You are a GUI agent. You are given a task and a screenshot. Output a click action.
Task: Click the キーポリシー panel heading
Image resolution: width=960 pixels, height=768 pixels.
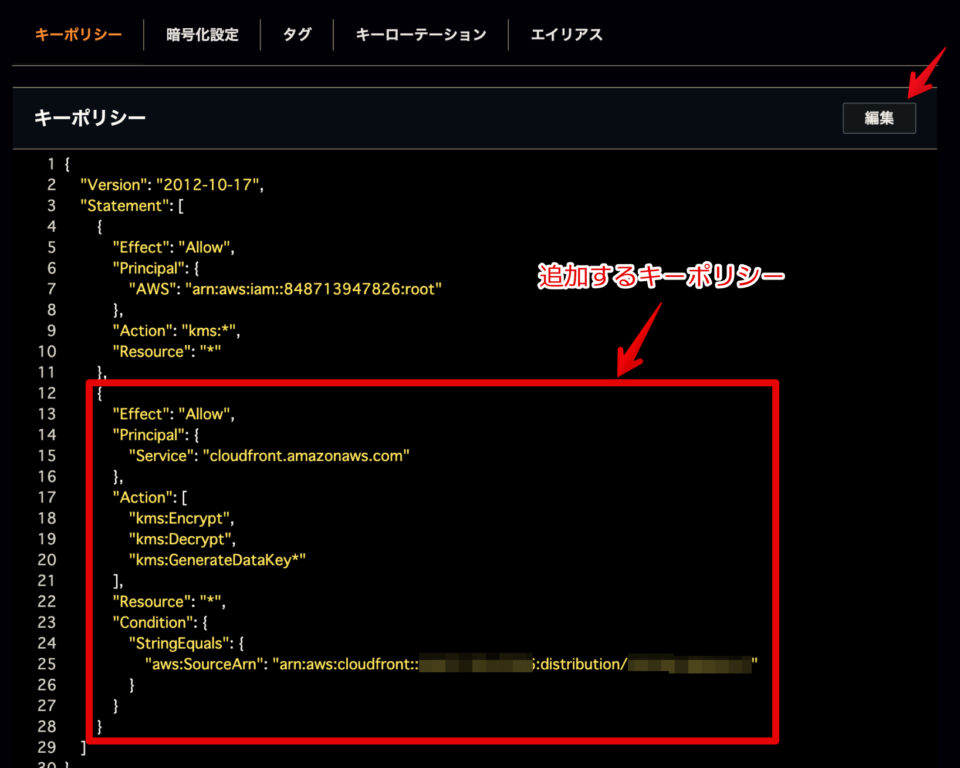(90, 118)
